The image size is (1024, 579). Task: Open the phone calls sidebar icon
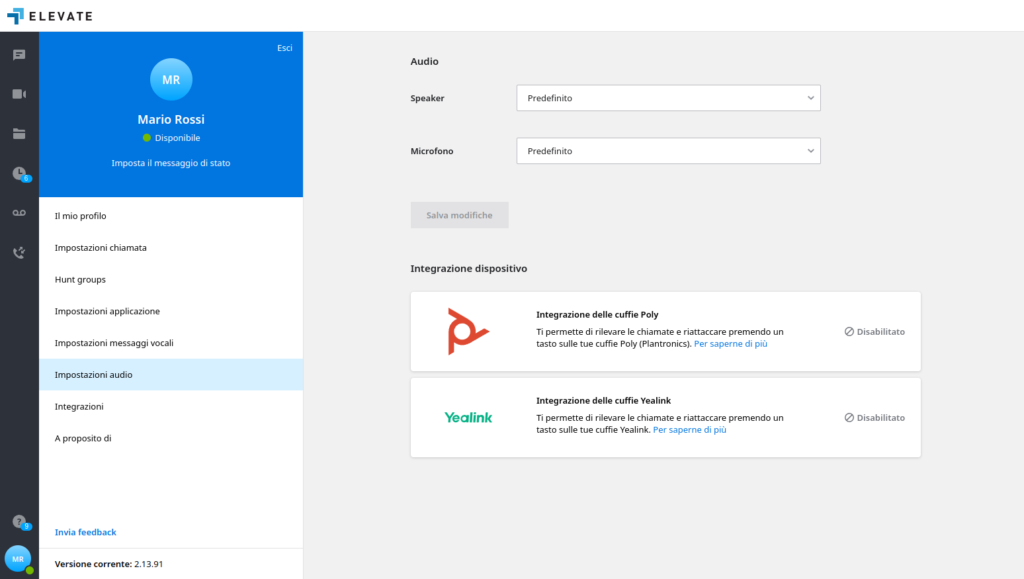coord(19,253)
